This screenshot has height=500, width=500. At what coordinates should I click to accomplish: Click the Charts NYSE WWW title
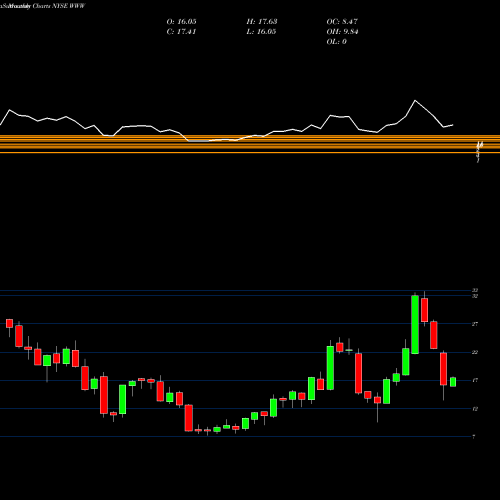(x=59, y=6)
